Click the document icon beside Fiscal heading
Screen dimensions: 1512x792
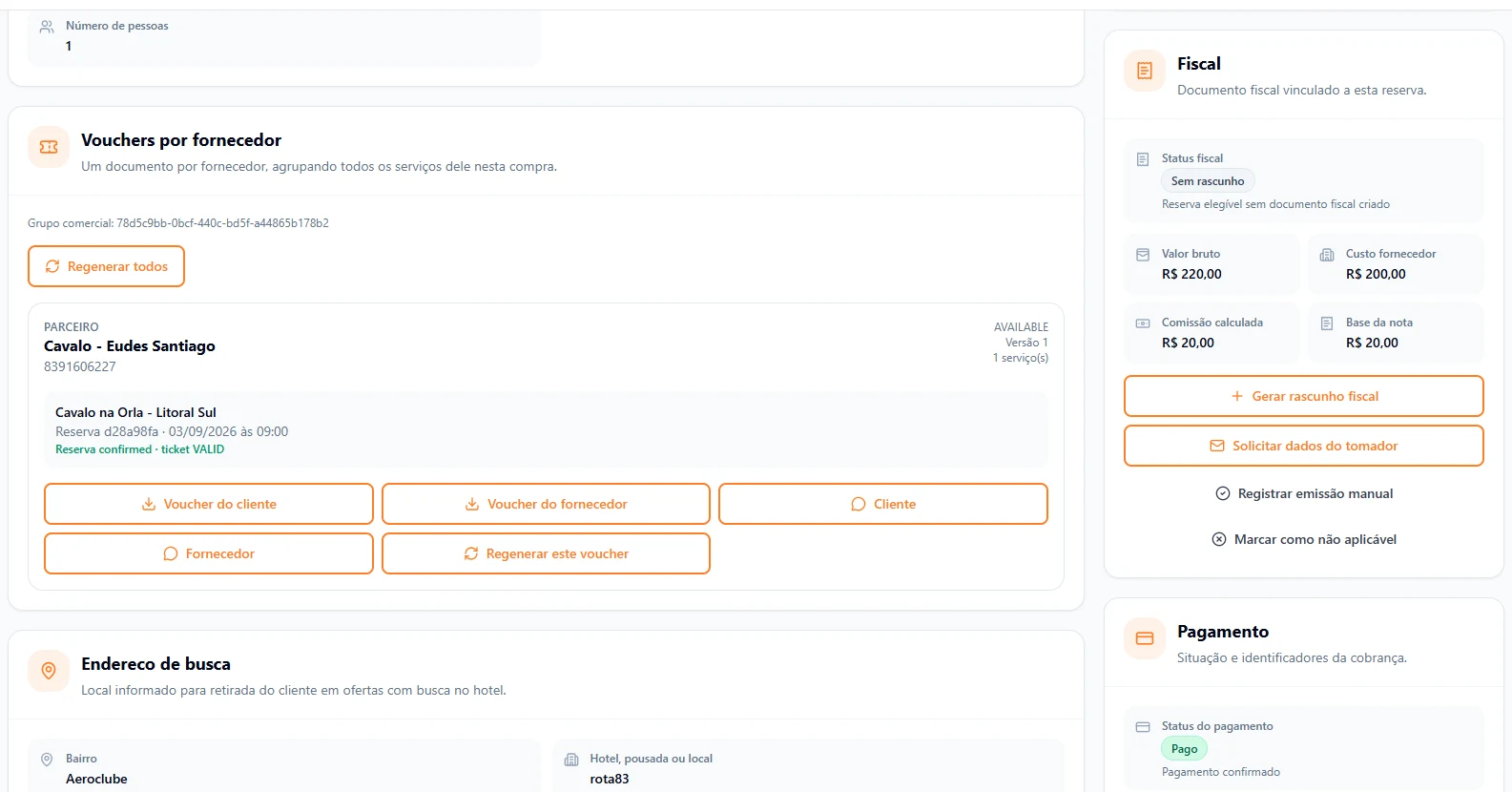pos(1145,71)
